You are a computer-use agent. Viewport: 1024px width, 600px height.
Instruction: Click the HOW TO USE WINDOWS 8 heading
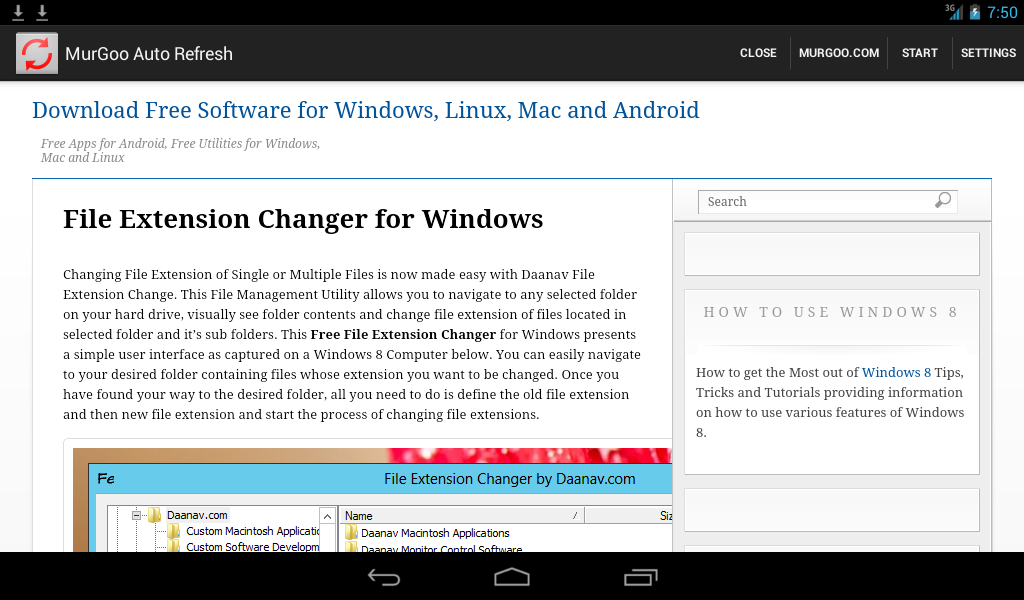[x=831, y=312]
